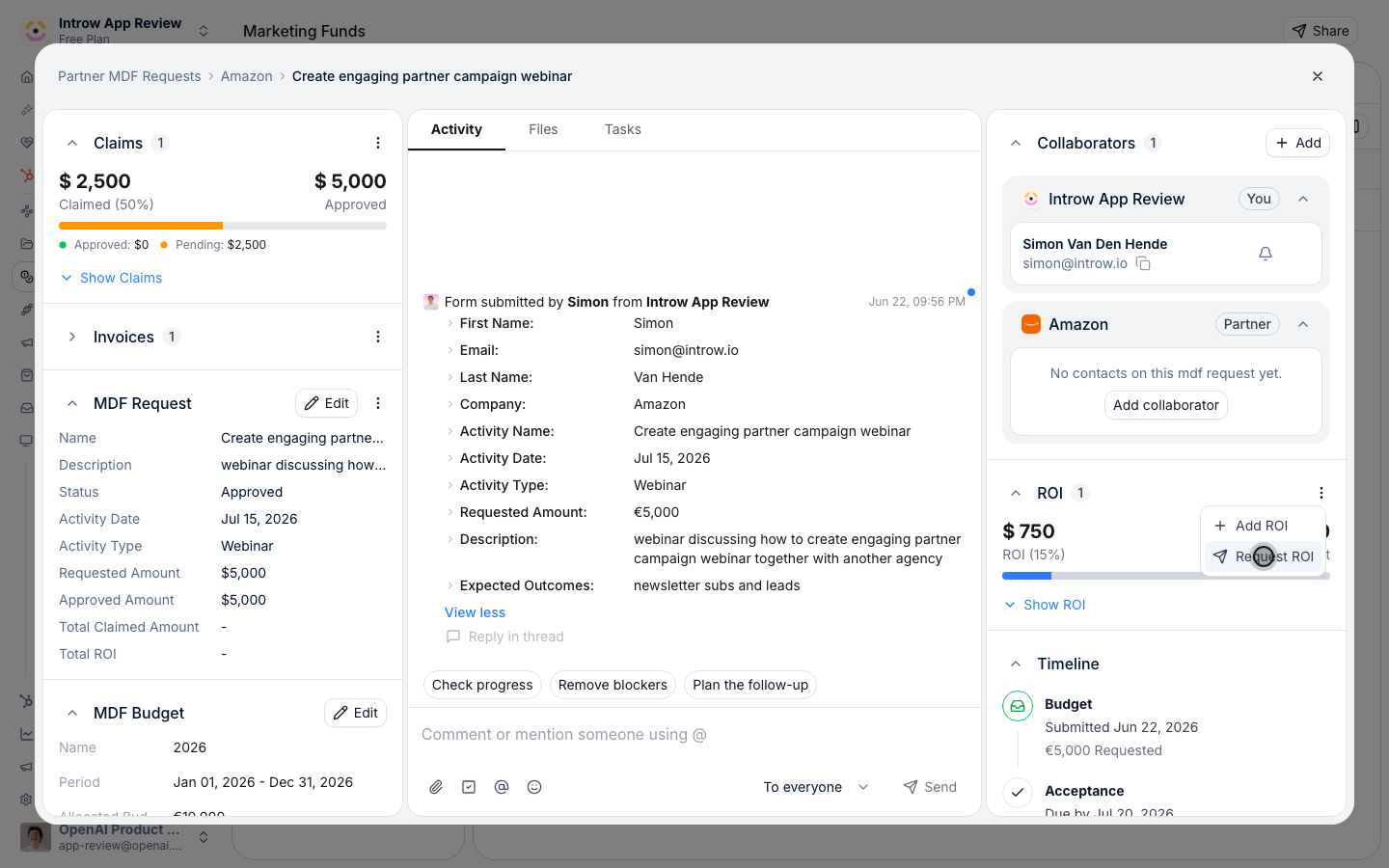The image size is (1389, 868).
Task: Collapse the Claims section
Action: 72,143
